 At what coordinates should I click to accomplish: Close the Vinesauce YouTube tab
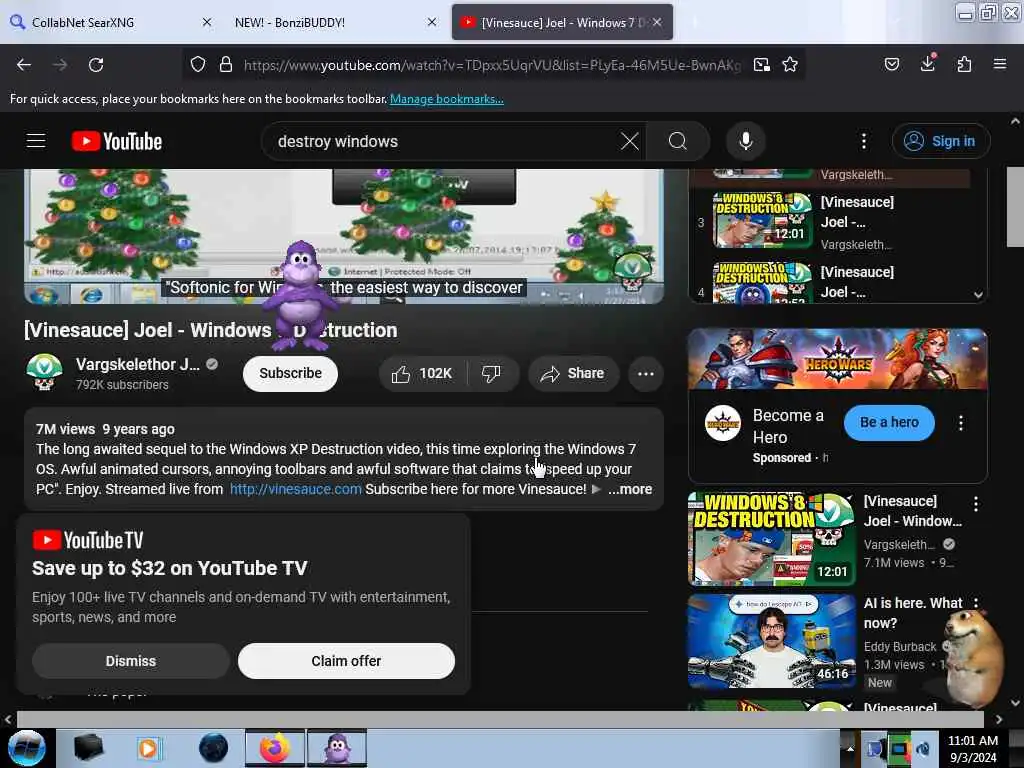657,22
